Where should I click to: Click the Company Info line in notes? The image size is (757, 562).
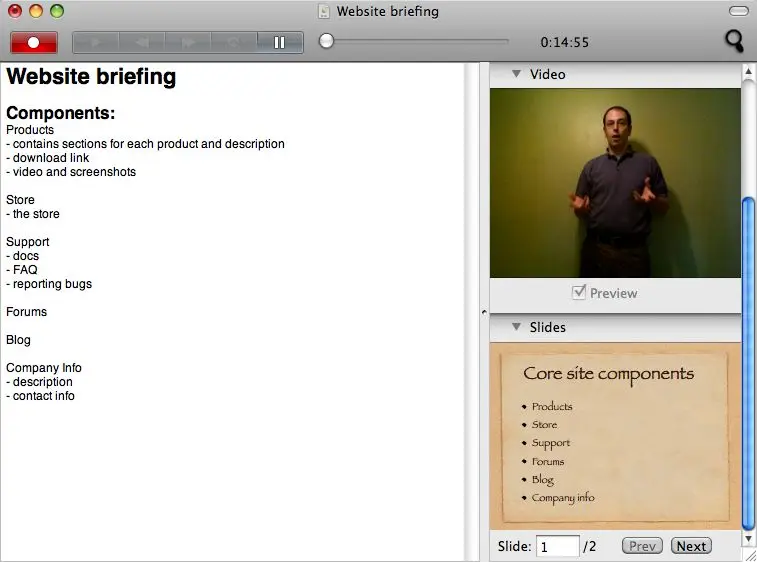(x=44, y=368)
